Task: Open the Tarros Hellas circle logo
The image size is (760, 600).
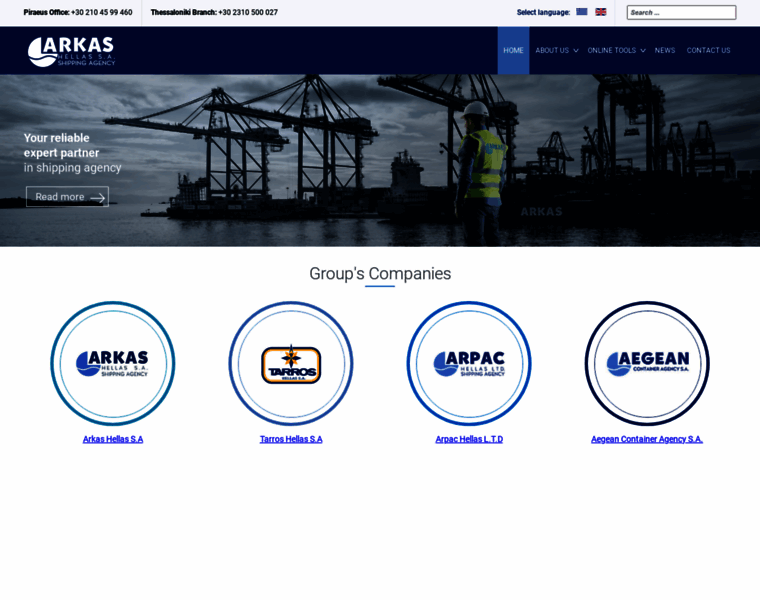Action: [291, 363]
